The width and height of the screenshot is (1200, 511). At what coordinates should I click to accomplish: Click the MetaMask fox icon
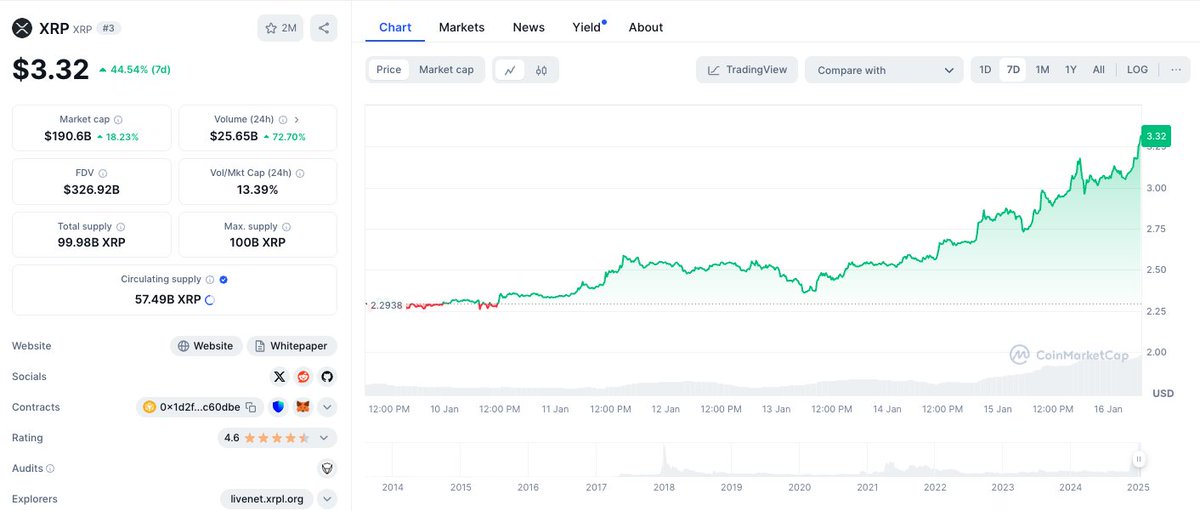click(303, 407)
